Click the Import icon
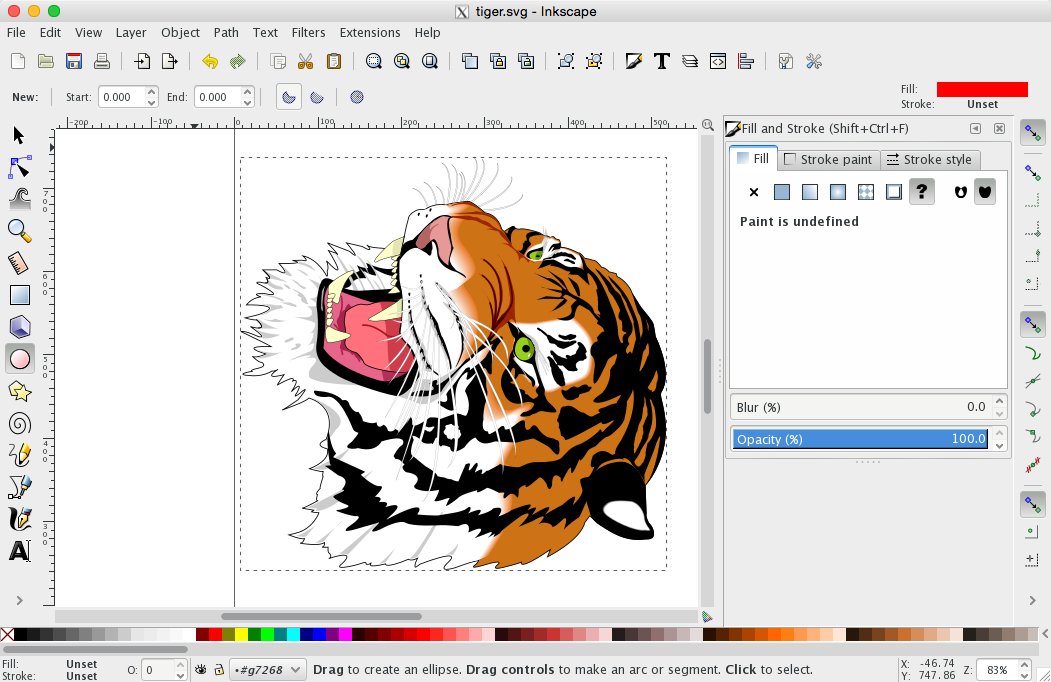Image resolution: width=1051 pixels, height=682 pixels. [141, 62]
